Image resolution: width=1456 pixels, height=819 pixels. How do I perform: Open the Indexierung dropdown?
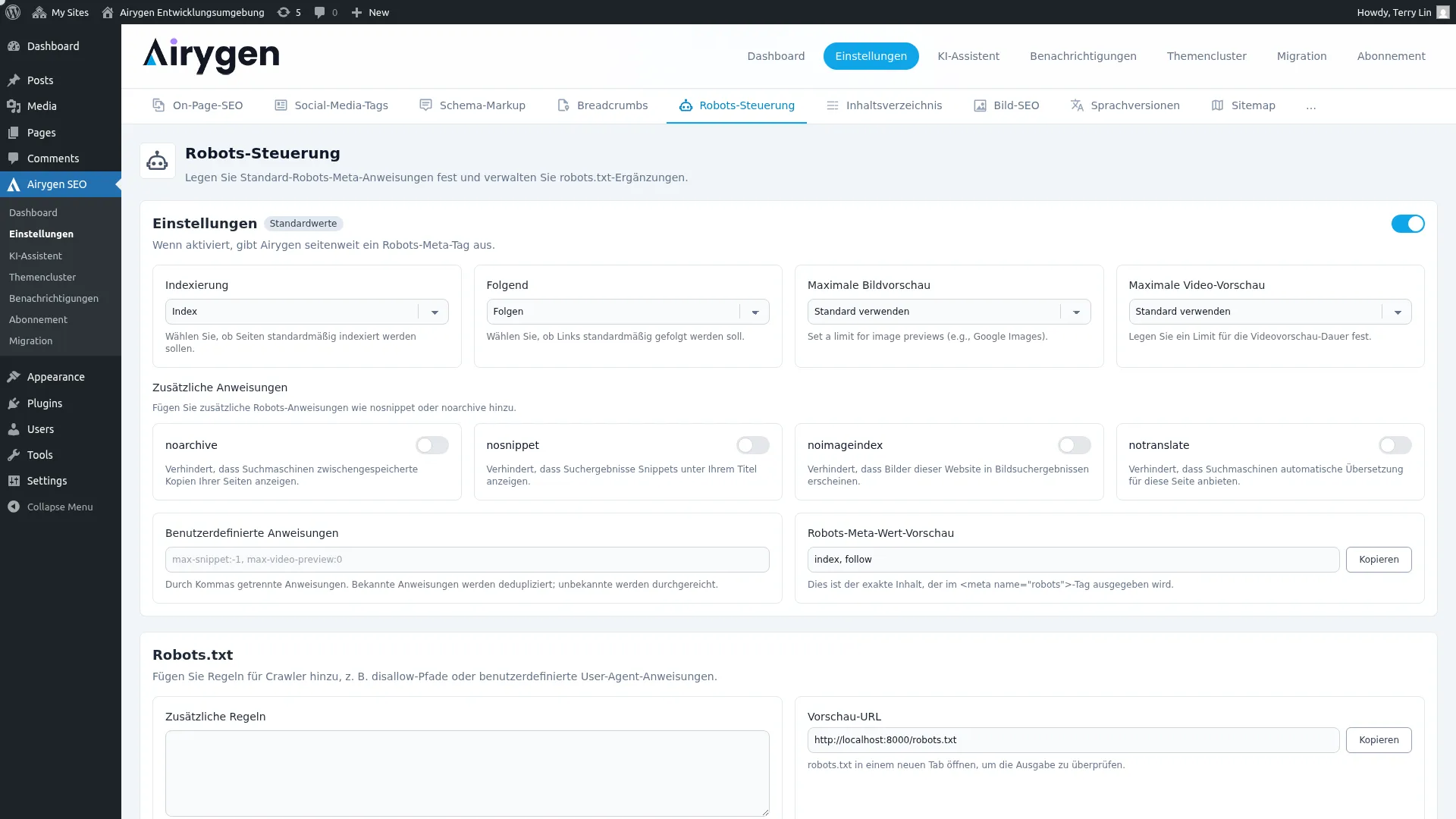click(306, 312)
